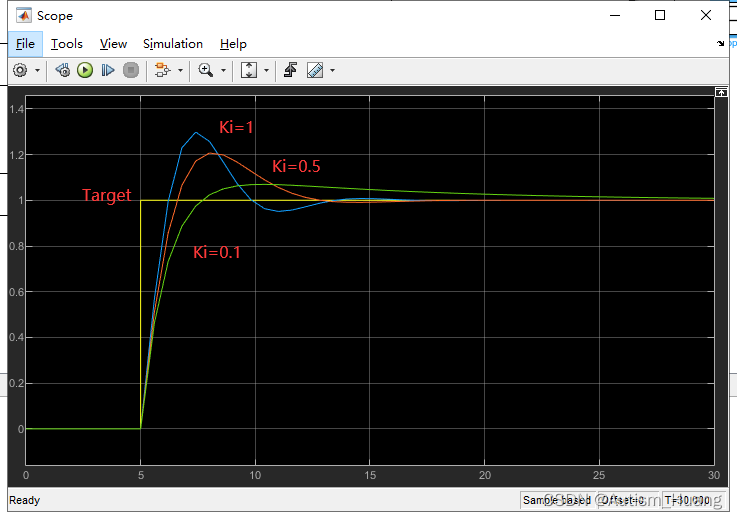Screen dimensions: 737x519
Task: Maximize the Scope window
Action: tap(660, 16)
